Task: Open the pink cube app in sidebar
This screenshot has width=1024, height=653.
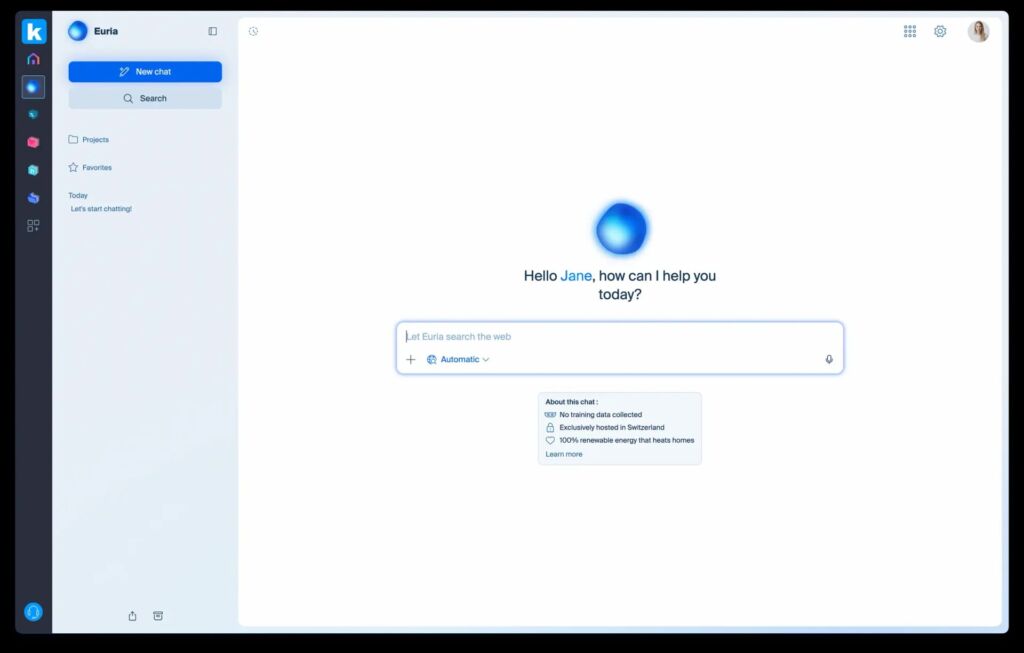Action: pyautogui.click(x=33, y=142)
